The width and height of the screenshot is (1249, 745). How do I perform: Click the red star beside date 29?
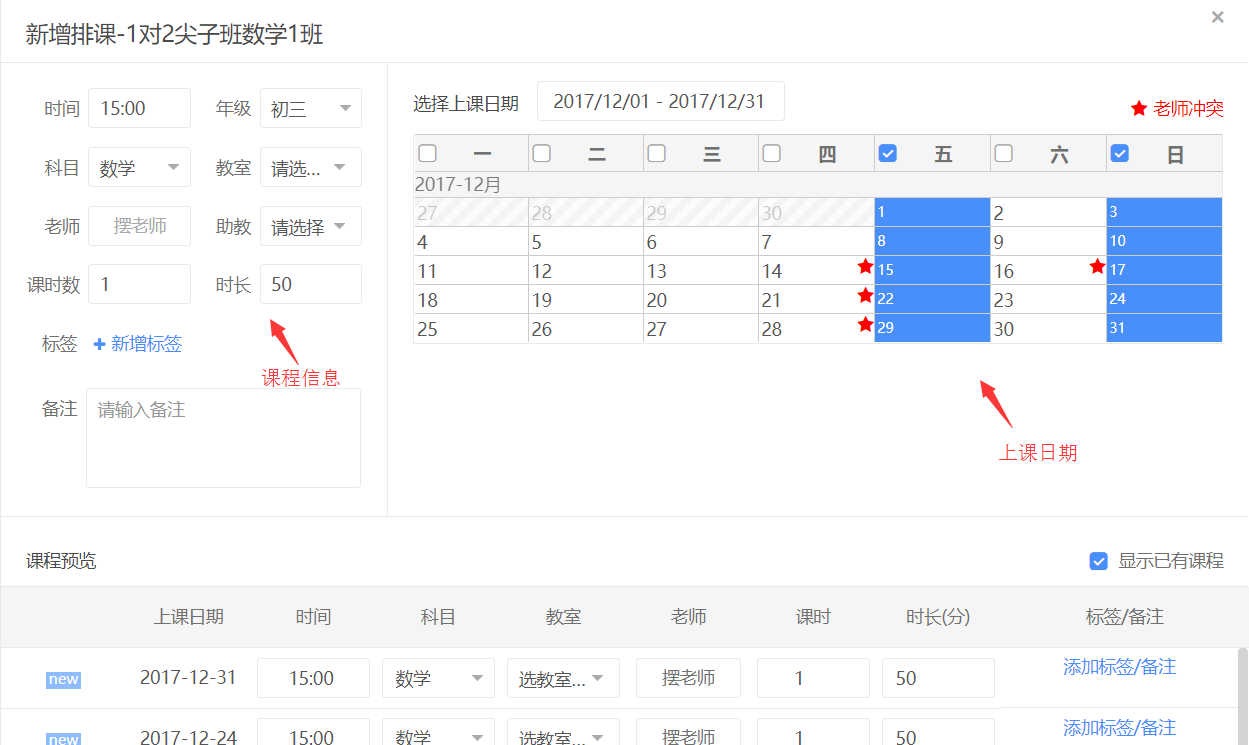(x=866, y=324)
